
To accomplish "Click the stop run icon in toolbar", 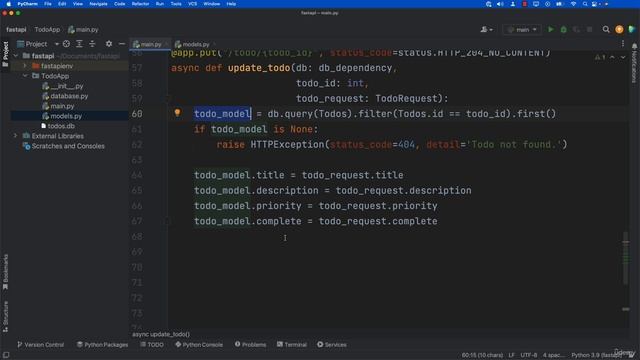I will 589,29.
